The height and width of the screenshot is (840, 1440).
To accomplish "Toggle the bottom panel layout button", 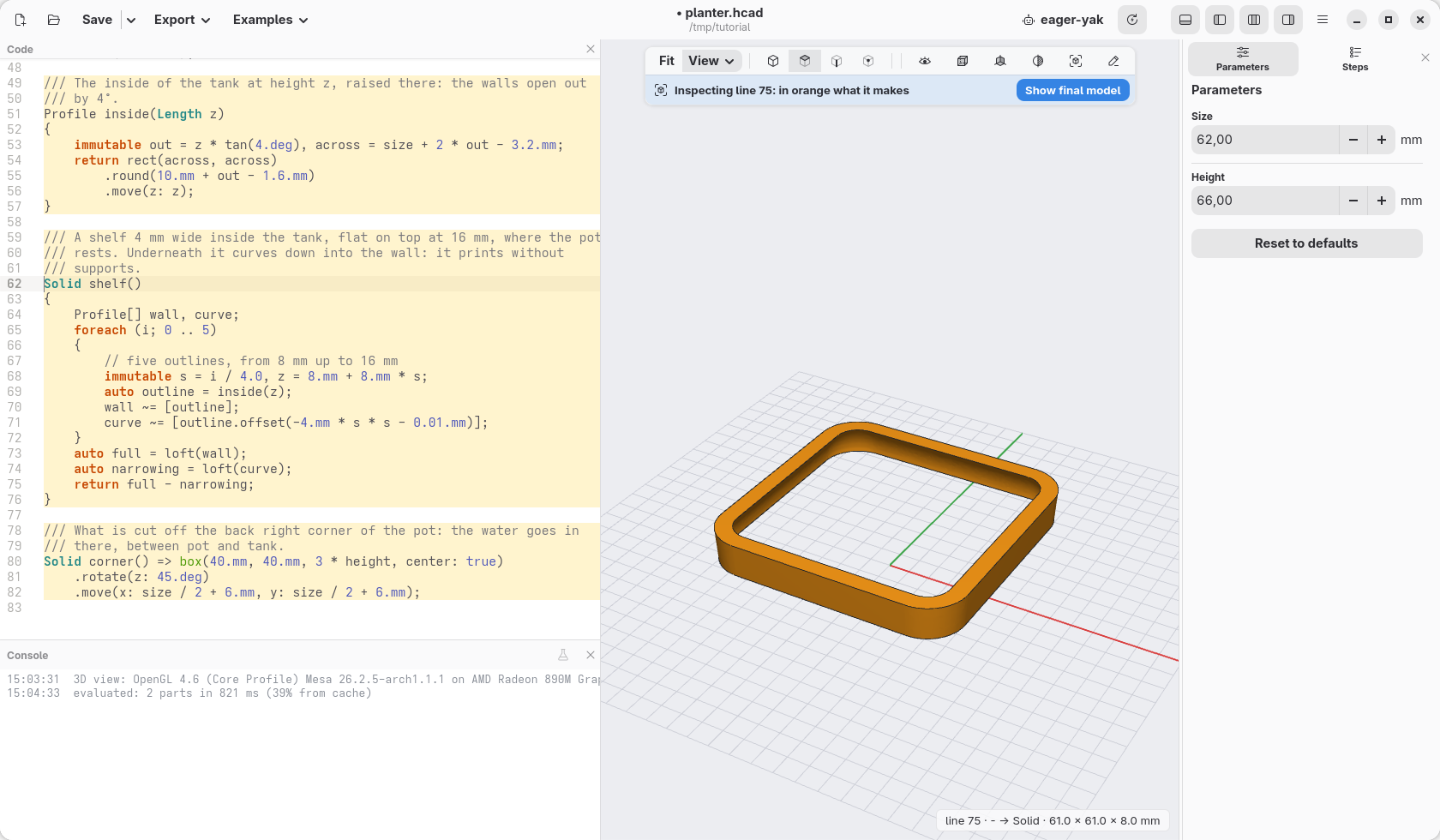I will click(x=1185, y=20).
